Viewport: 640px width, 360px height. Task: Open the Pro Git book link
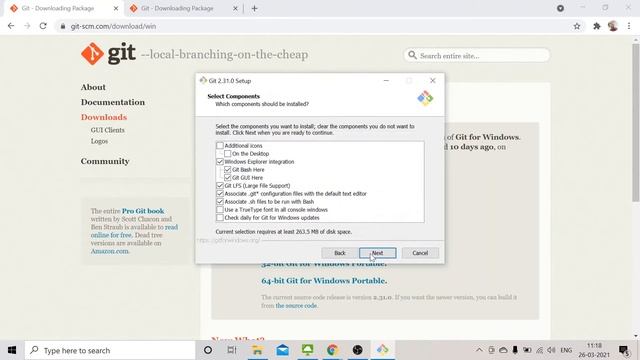(x=143, y=211)
